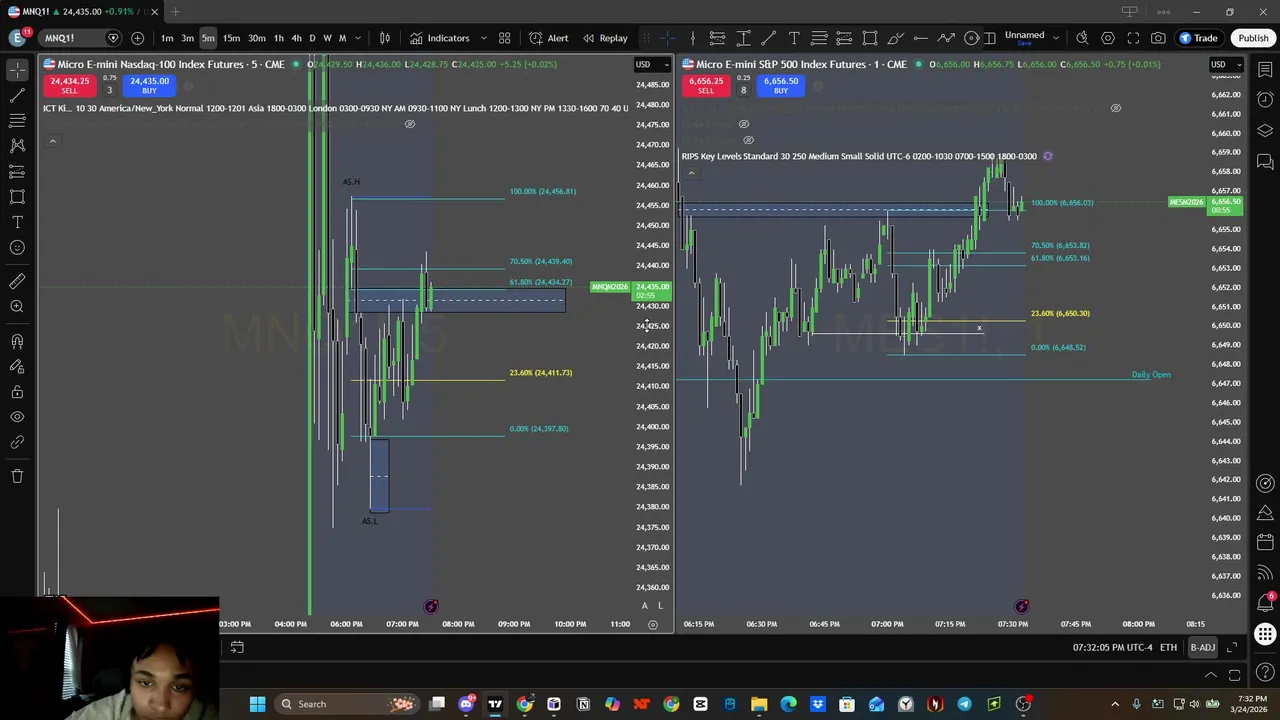The width and height of the screenshot is (1280, 720).
Task: Select rectangle tool in favorites drawing toolbar
Action: click(870, 38)
